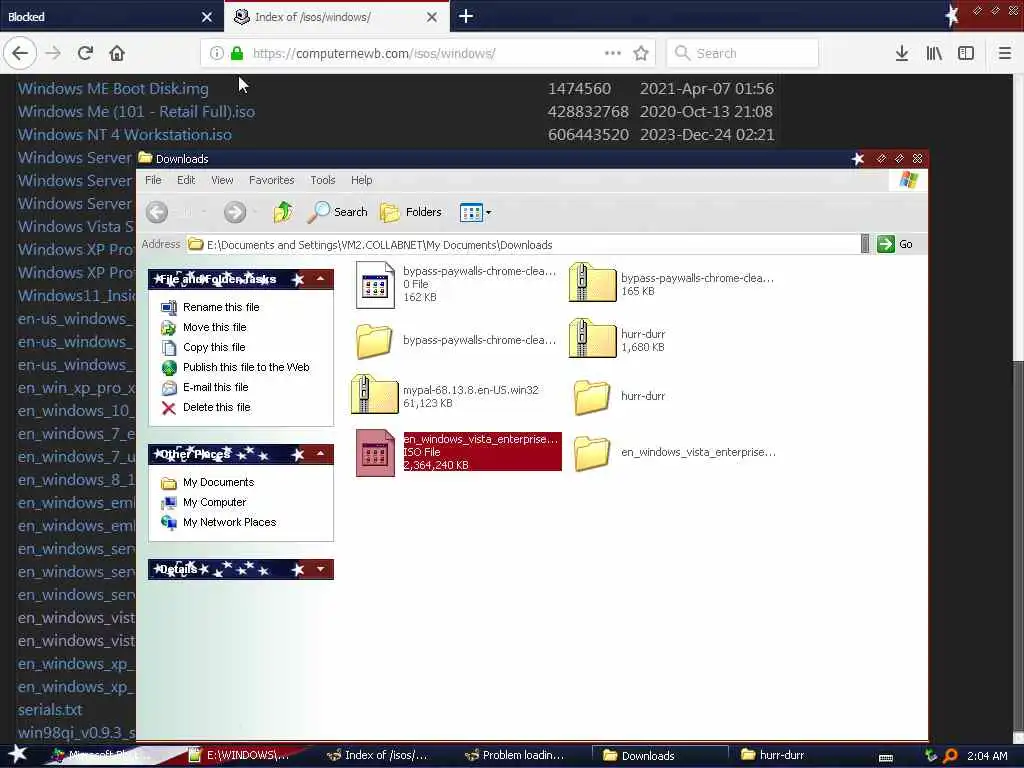Open View menu in Downloads window
The image size is (1024, 768).
(222, 180)
